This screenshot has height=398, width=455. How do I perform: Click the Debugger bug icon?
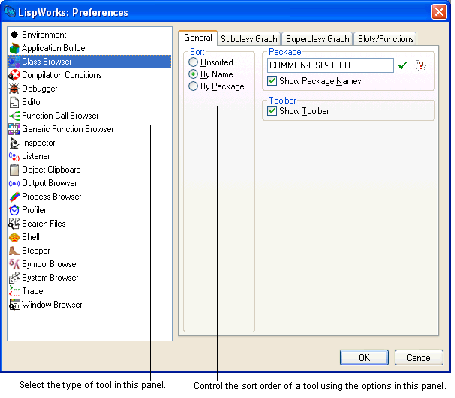pos(14,88)
